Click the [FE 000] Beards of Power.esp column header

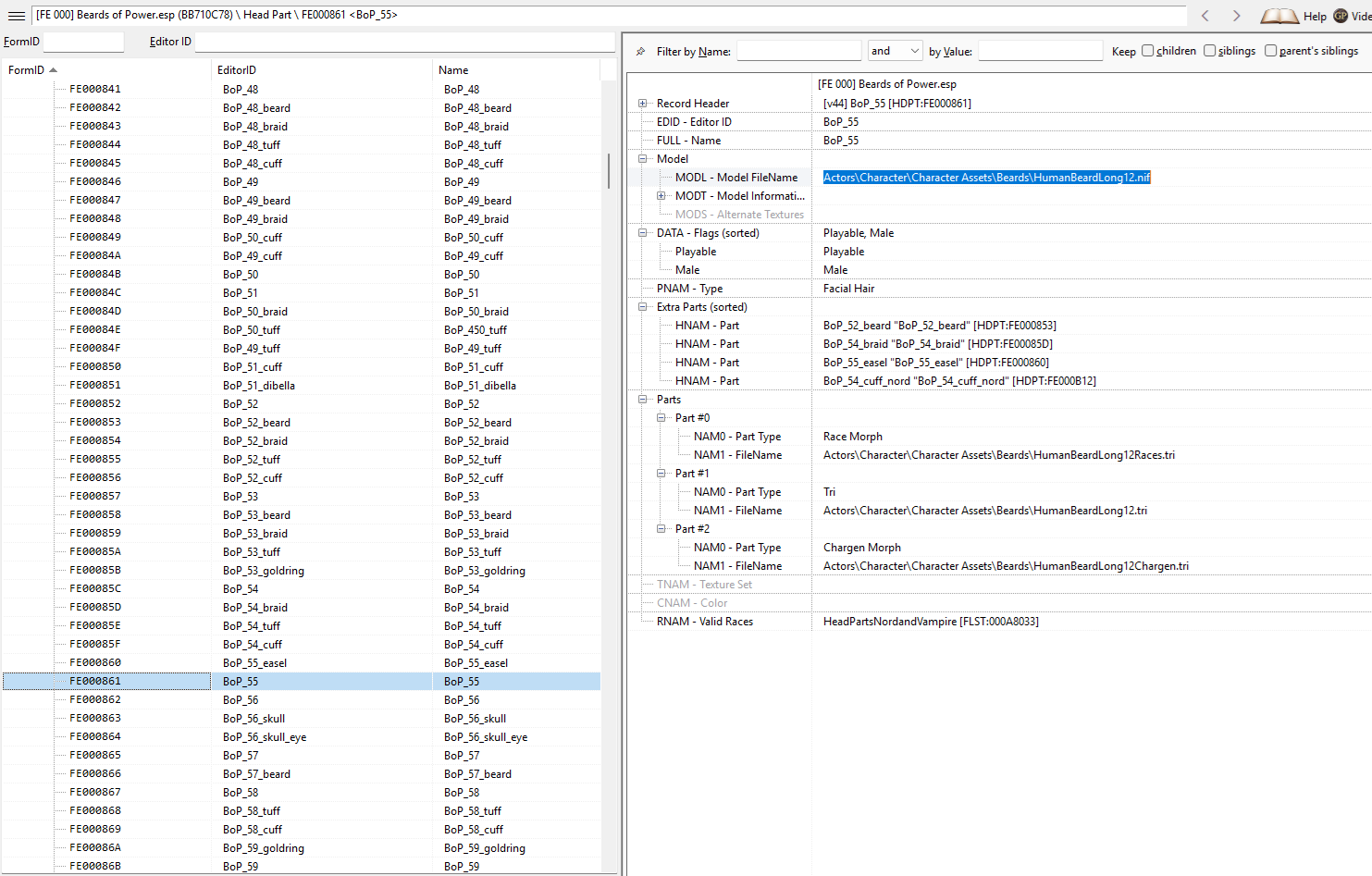(886, 84)
